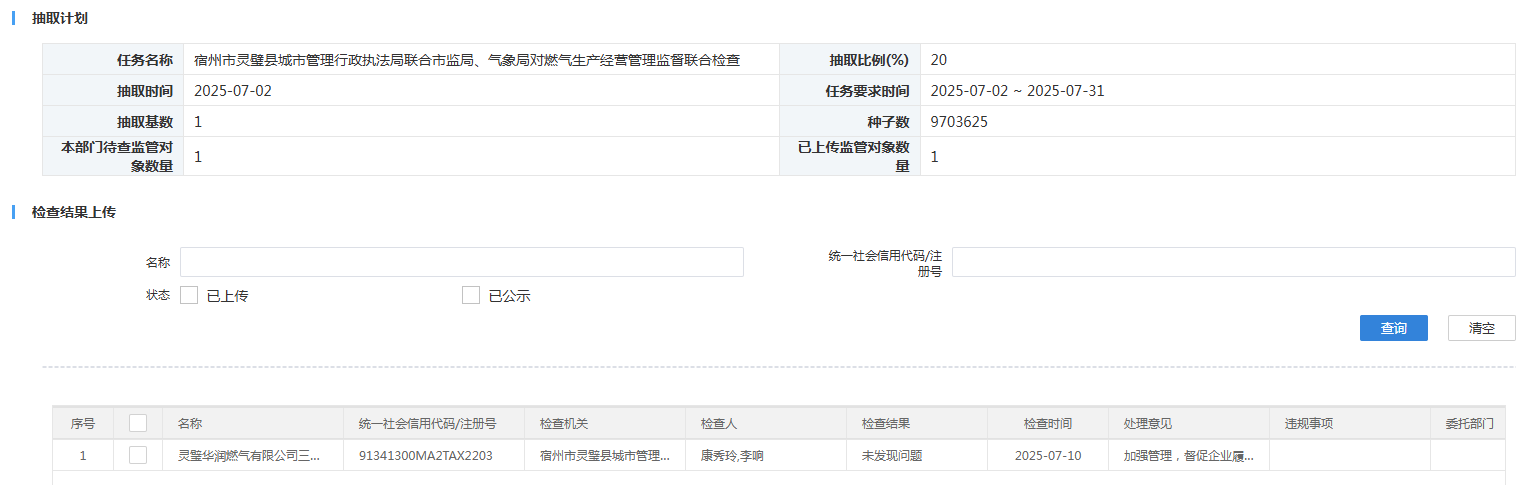
Task: Click the 违规事项 column header
Action: click(1309, 424)
